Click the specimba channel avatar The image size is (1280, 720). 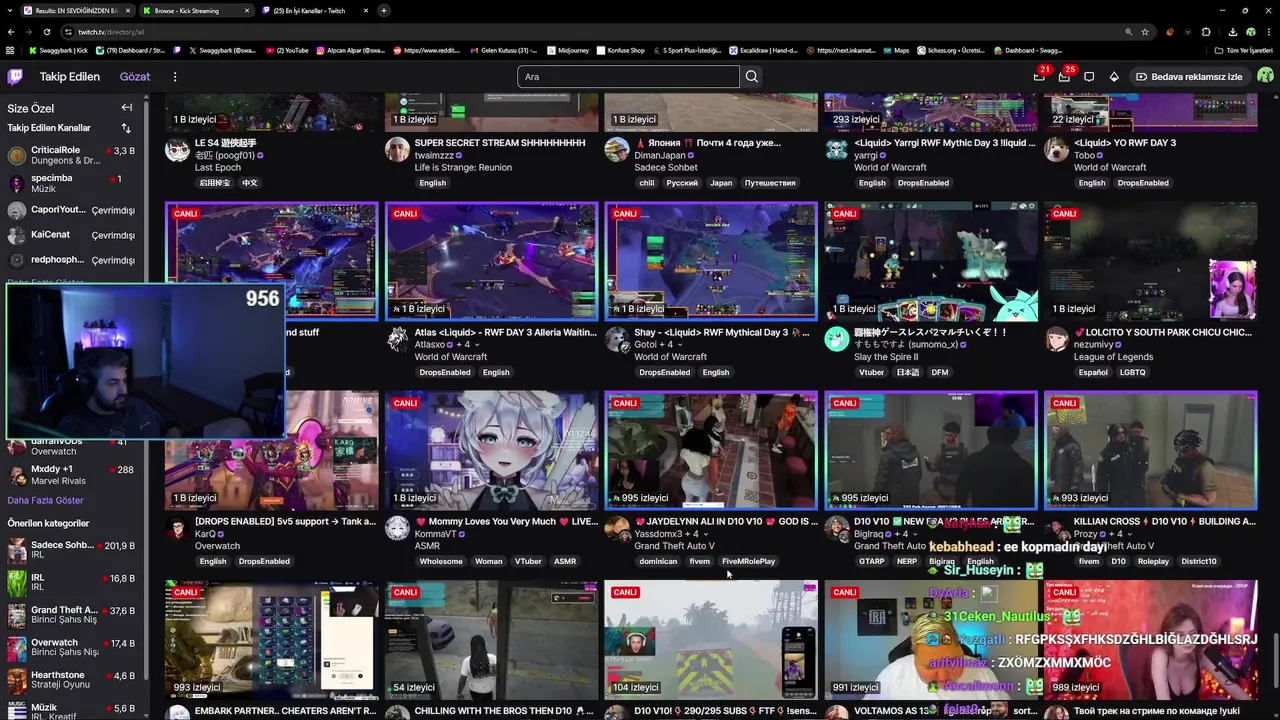pyautogui.click(x=17, y=183)
